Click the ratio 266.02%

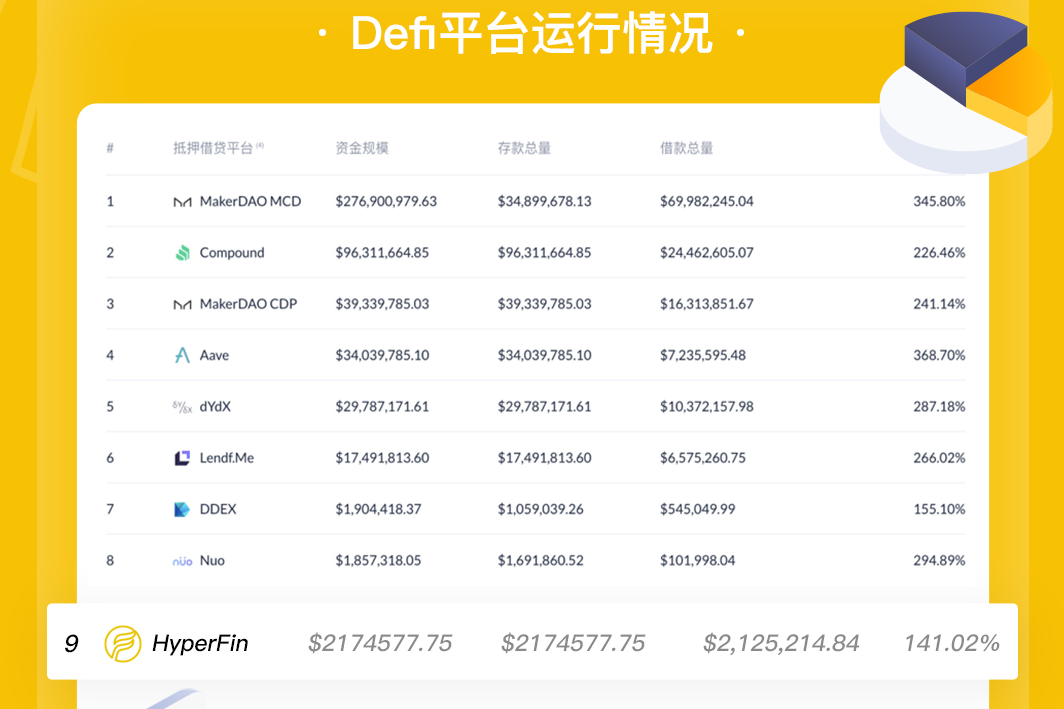939,458
